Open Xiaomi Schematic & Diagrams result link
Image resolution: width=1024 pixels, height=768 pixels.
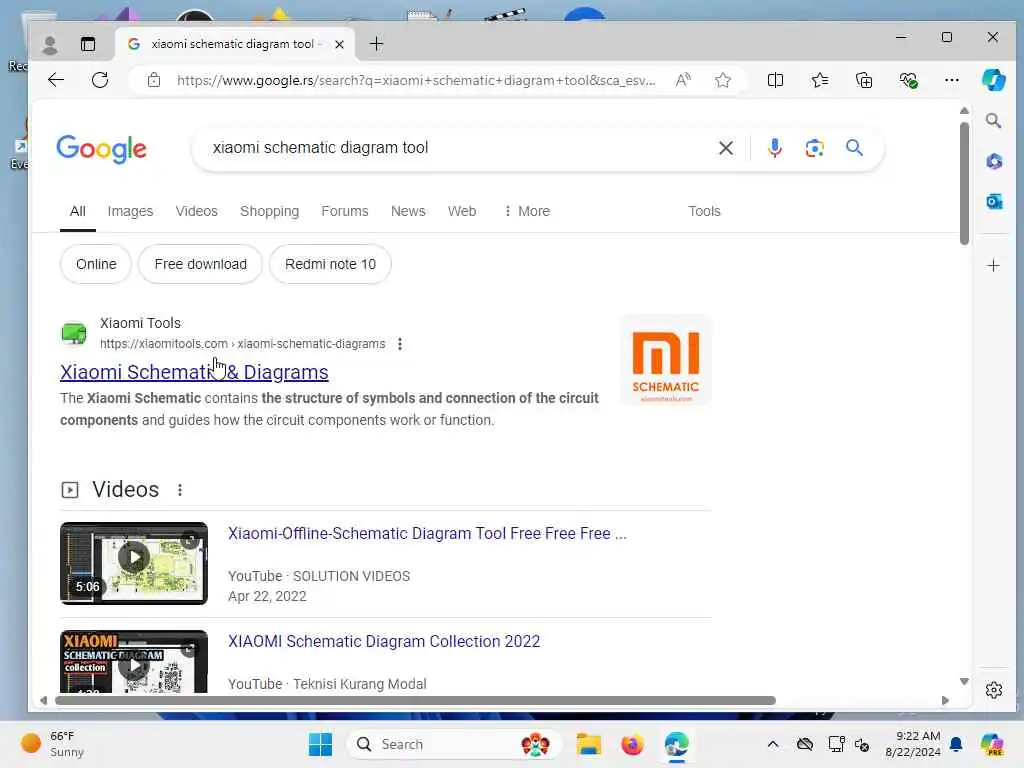pos(194,372)
